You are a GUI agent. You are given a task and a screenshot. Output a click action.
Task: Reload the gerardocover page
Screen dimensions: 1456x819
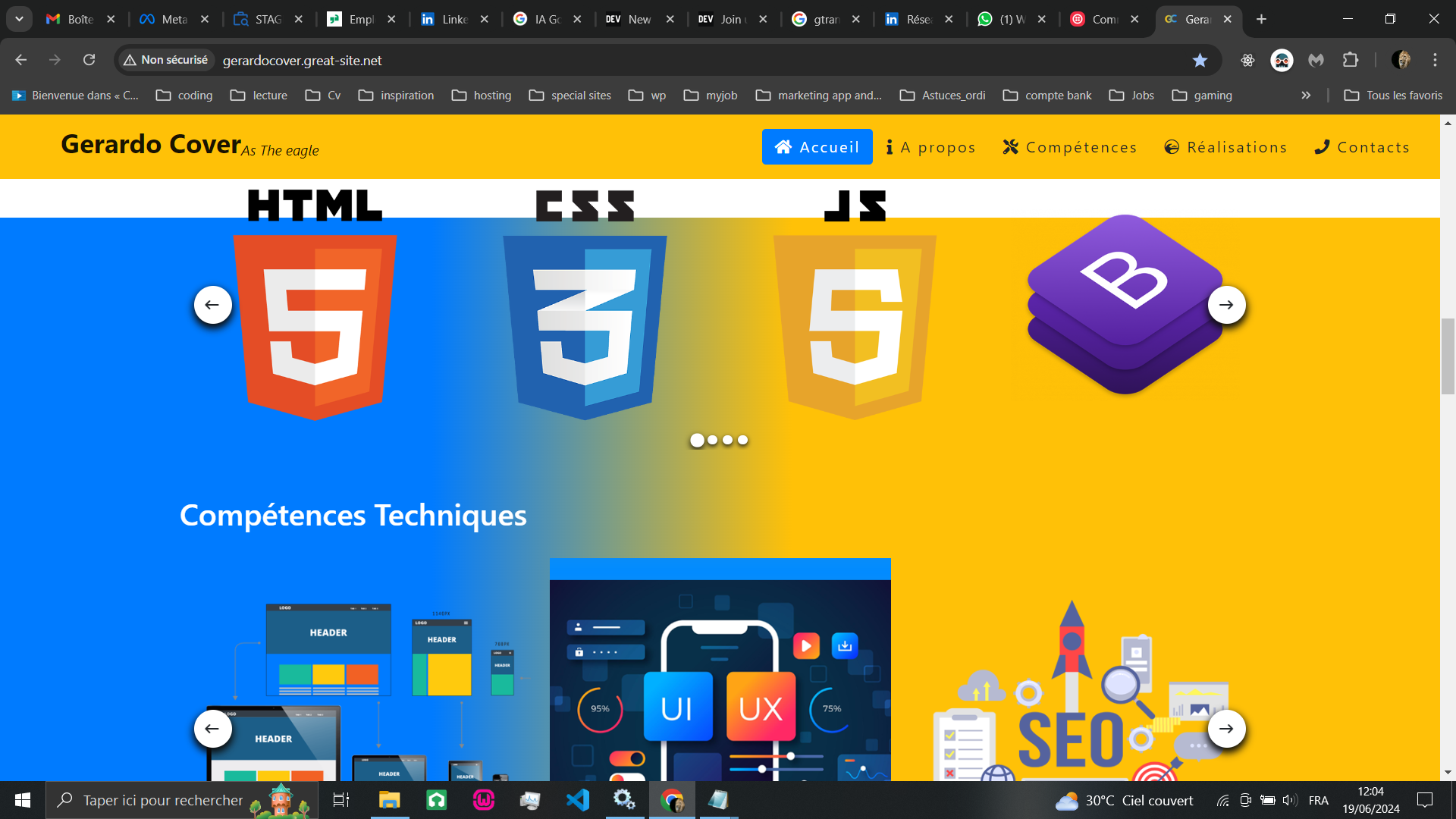tap(89, 60)
